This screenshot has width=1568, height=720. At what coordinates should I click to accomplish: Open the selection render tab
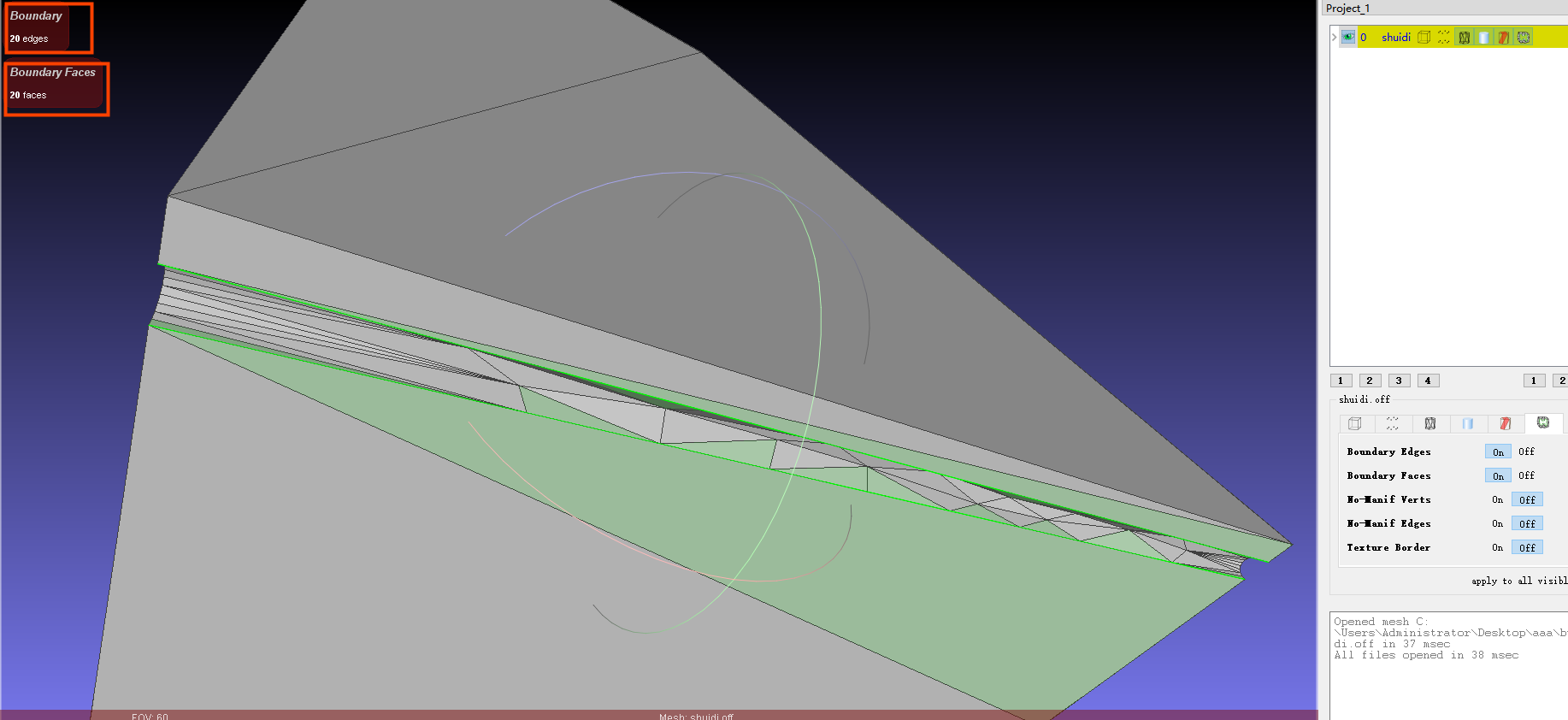click(1506, 423)
